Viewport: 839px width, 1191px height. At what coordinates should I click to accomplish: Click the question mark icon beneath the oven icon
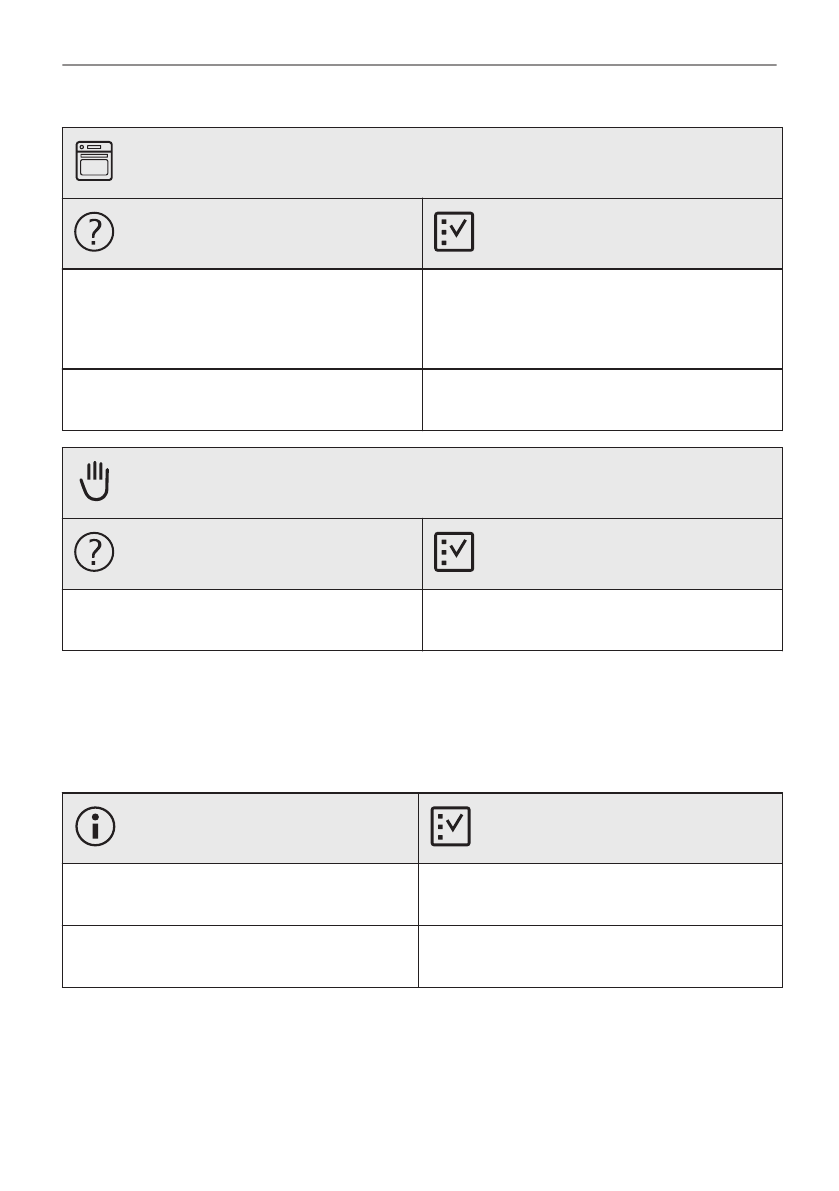tap(95, 232)
